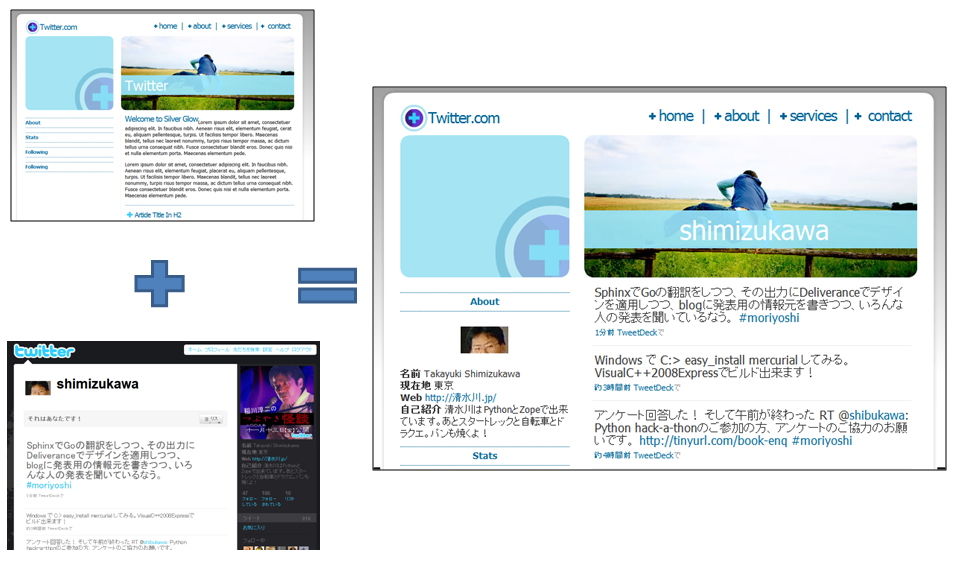Select the Windows easy_install mercurial tweet text, result page

click(x=722, y=366)
